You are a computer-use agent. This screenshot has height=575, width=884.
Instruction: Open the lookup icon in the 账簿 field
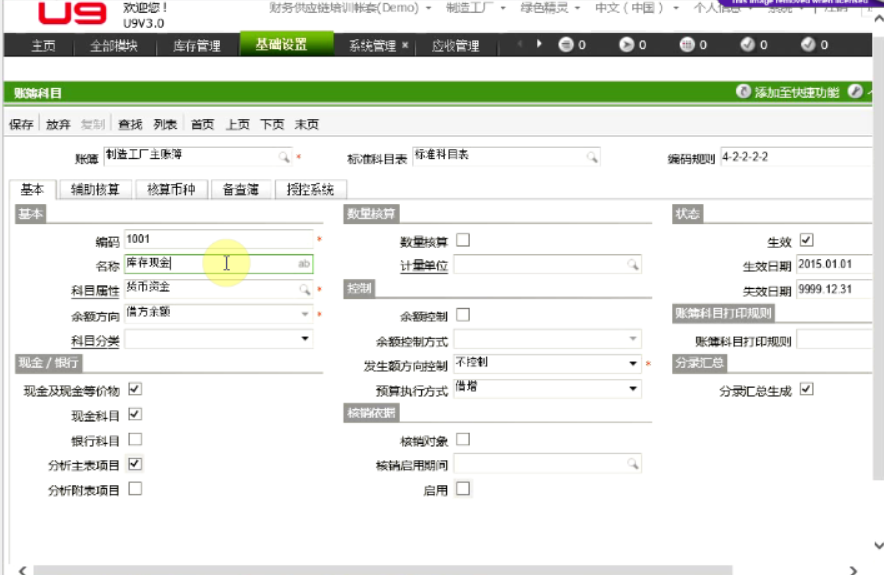[x=284, y=157]
